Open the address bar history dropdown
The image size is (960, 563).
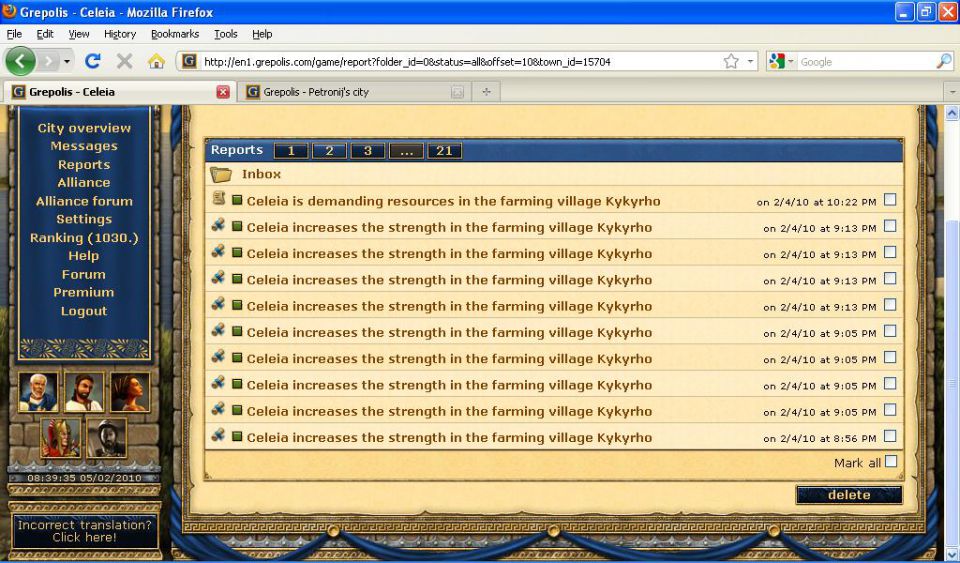pos(750,61)
